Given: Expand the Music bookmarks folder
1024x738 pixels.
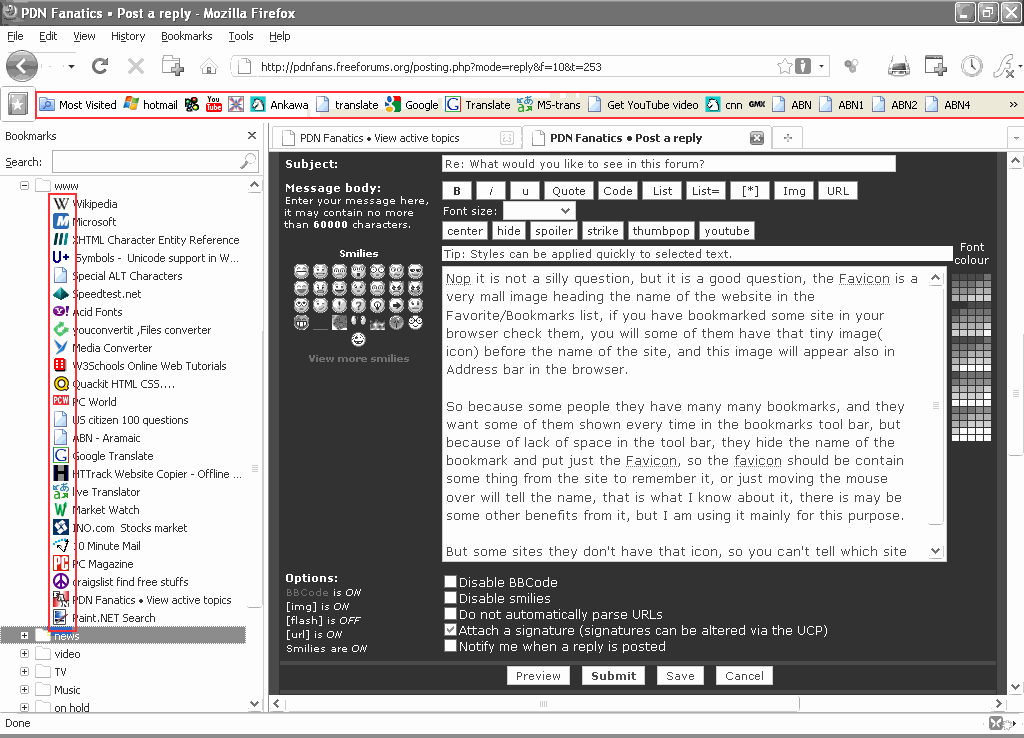Looking at the screenshot, I should [24, 689].
